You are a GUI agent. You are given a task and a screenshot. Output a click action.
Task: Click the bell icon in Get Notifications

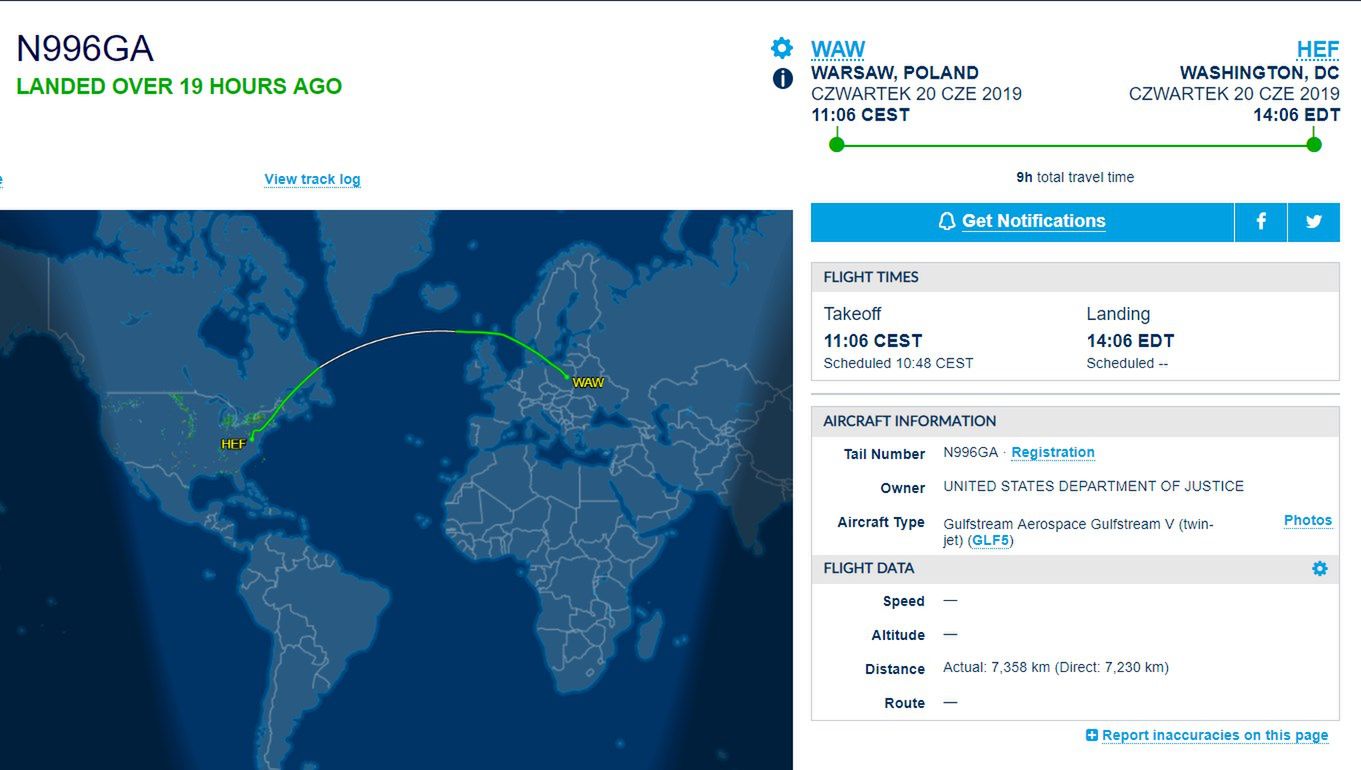pyautogui.click(x=947, y=221)
